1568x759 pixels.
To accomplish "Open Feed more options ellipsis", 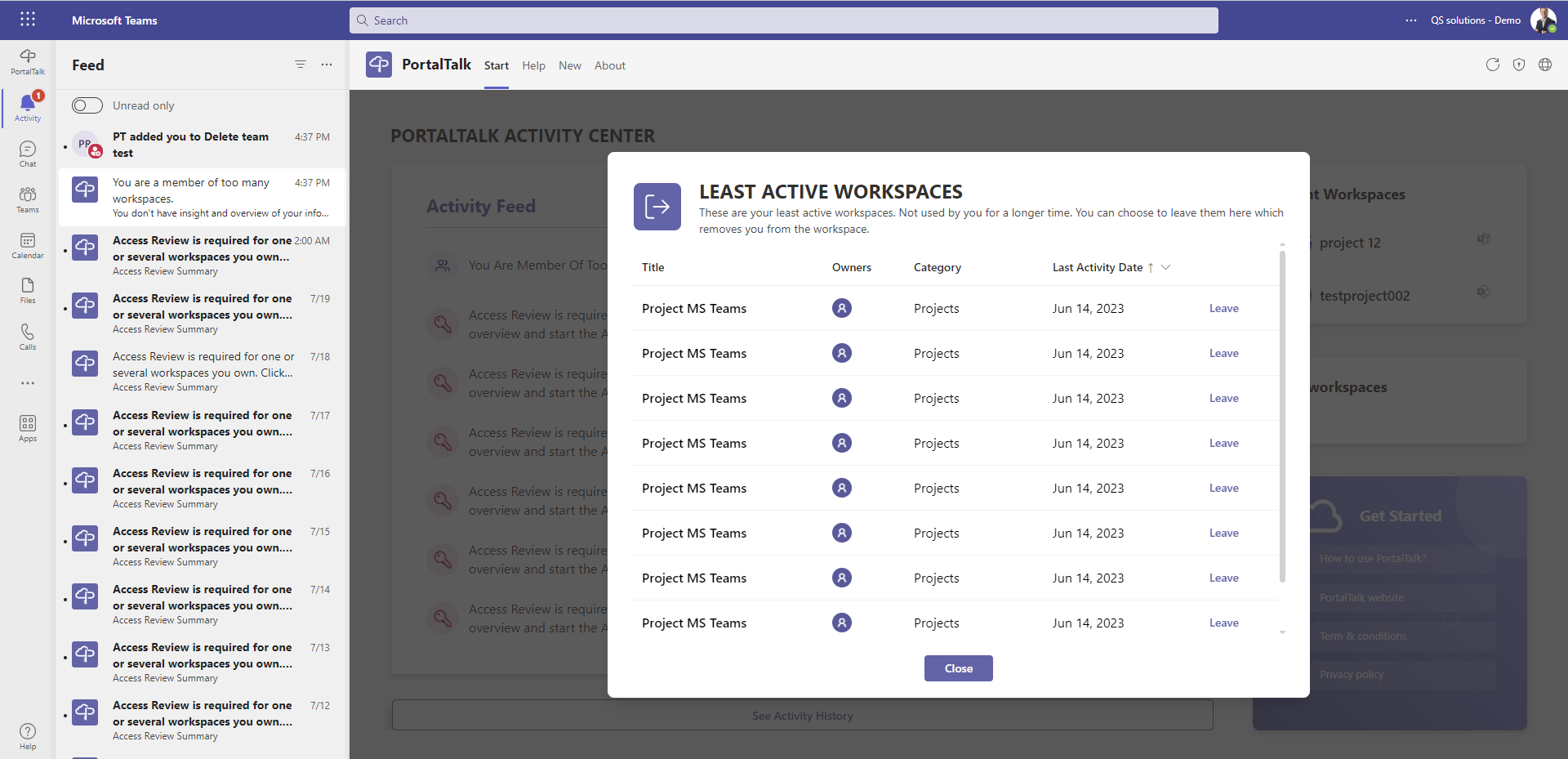I will point(327,65).
